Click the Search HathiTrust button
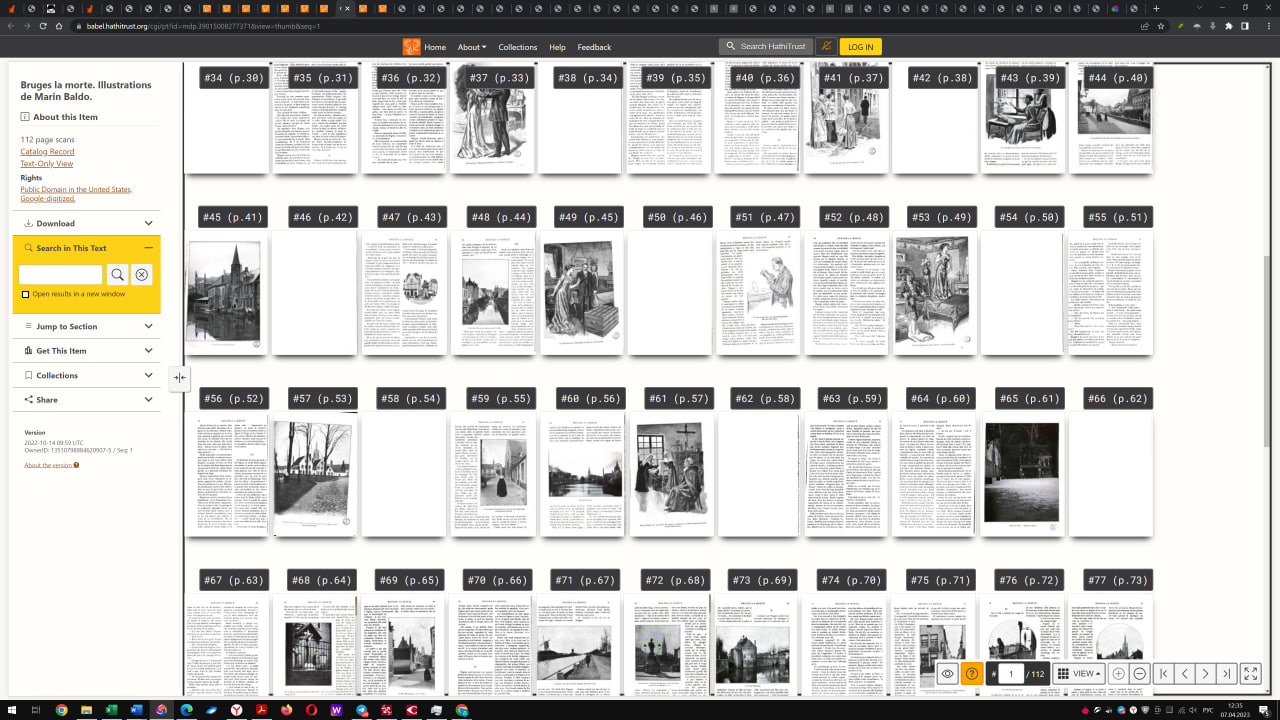The height and width of the screenshot is (720, 1280). (x=764, y=46)
